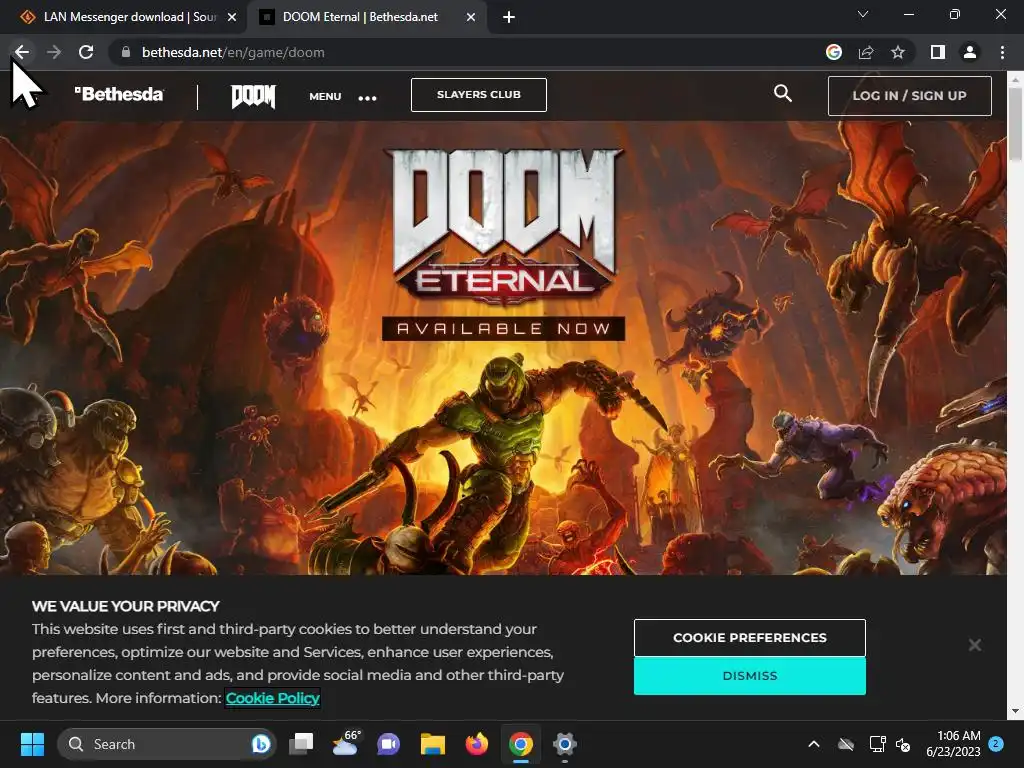This screenshot has height=768, width=1024.
Task: Close the privacy notice with the X
Action: (975, 645)
